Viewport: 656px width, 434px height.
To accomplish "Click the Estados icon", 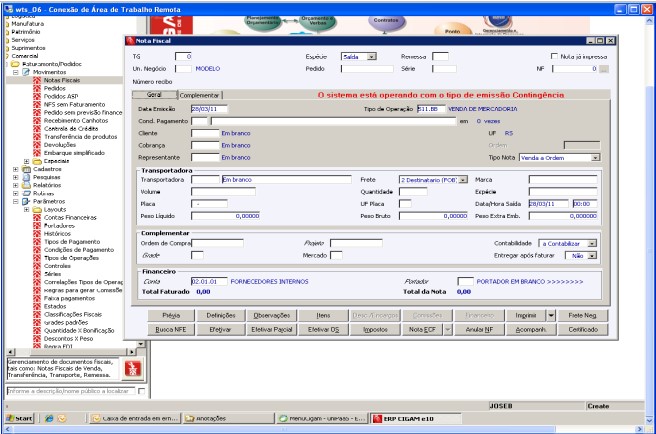I will tap(37, 306).
